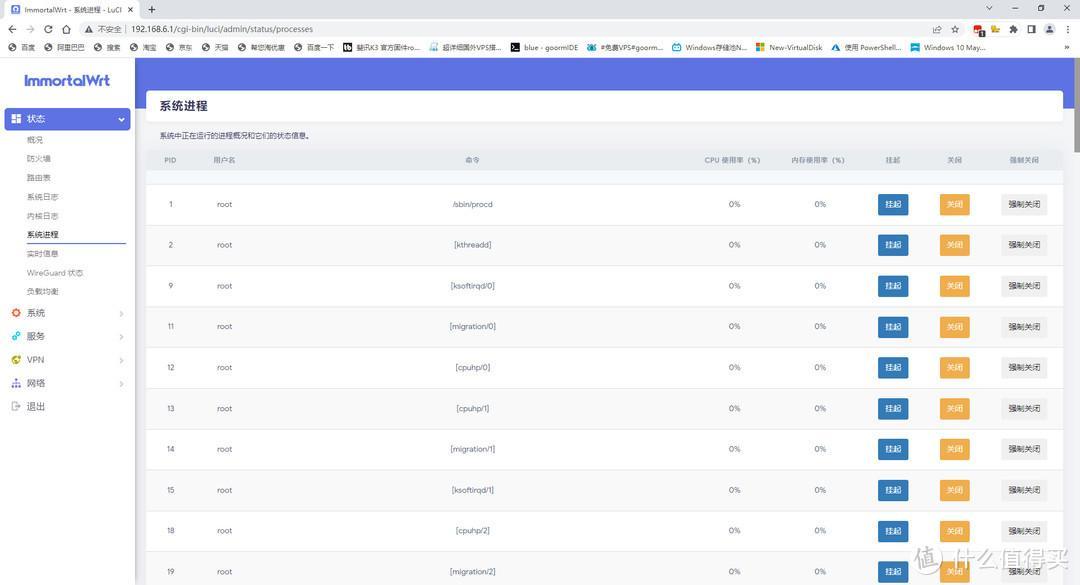Collapse the 状态 sidebar menu
This screenshot has width=1080, height=585.
pyautogui.click(x=68, y=119)
